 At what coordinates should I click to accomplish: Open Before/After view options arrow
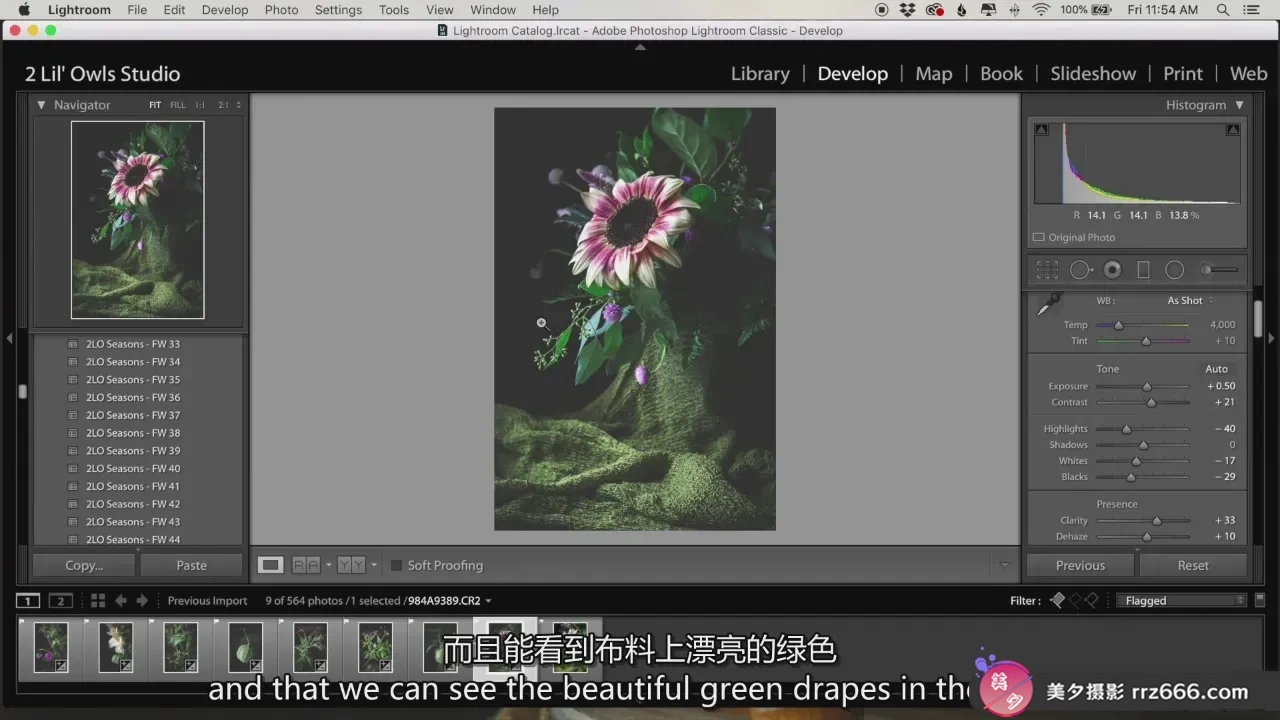(374, 565)
